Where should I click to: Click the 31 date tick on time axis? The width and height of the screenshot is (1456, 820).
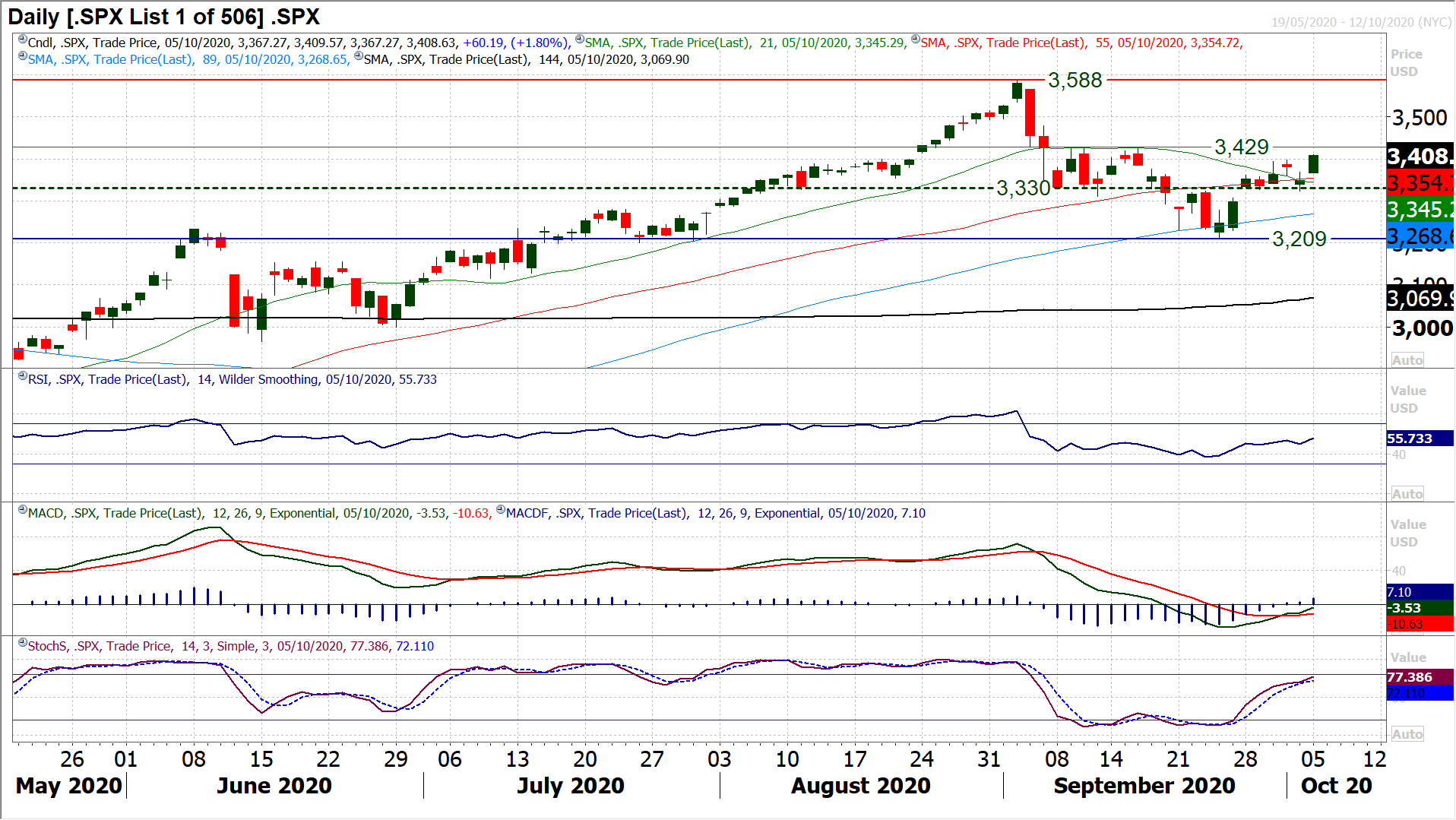point(989,759)
